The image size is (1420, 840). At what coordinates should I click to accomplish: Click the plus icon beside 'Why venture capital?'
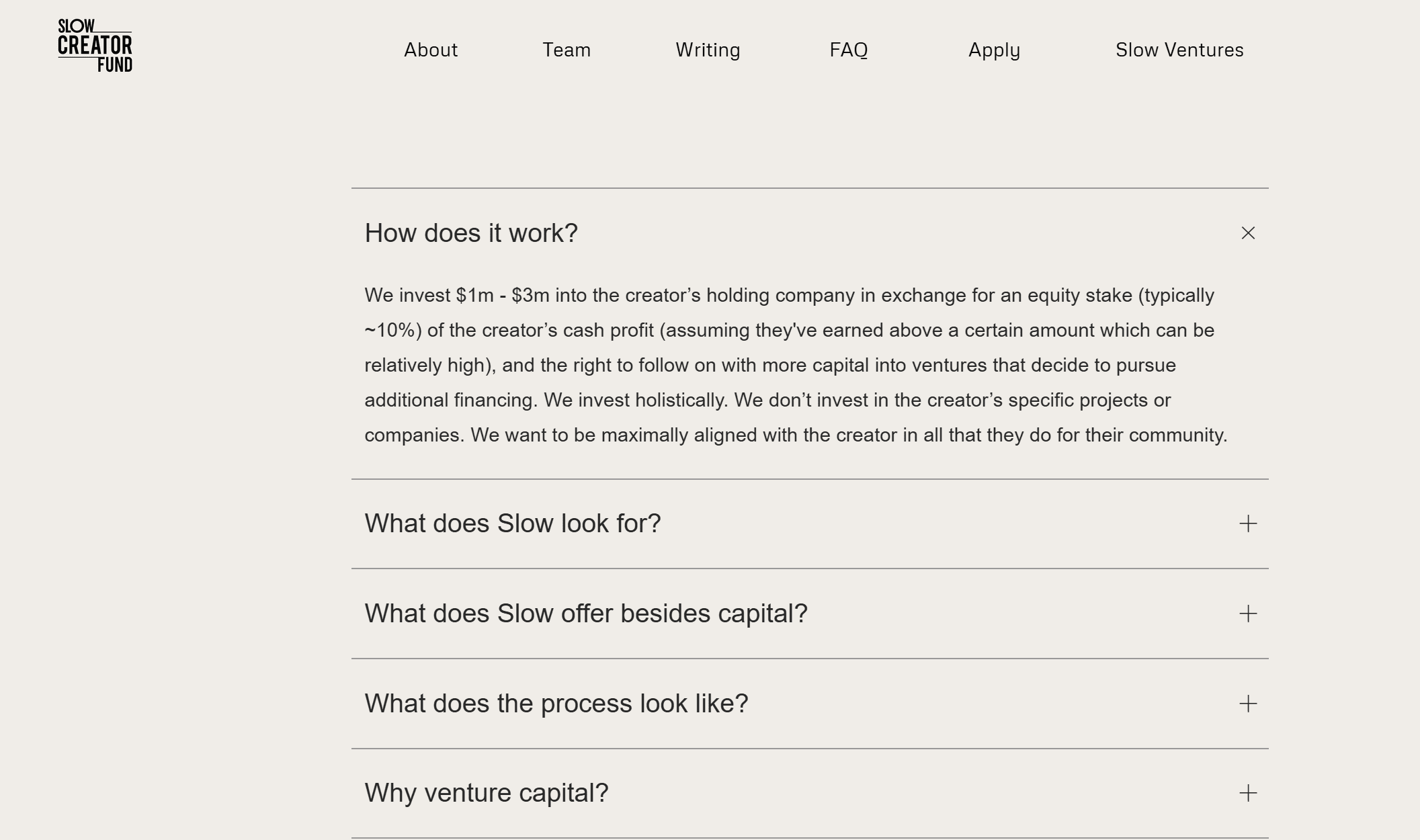[x=1249, y=793]
